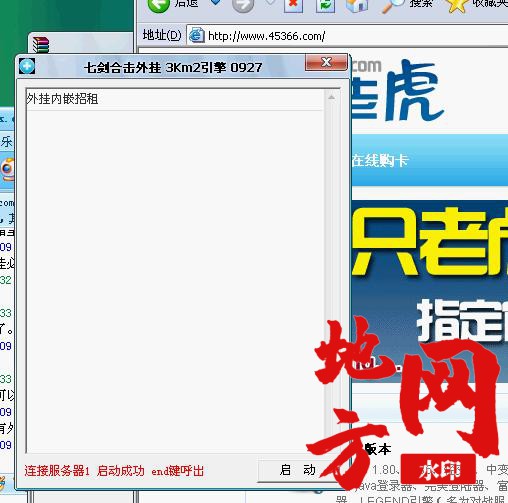Click the IE page icon beside the URL
Viewport: 508px width, 503px height.
point(196,35)
